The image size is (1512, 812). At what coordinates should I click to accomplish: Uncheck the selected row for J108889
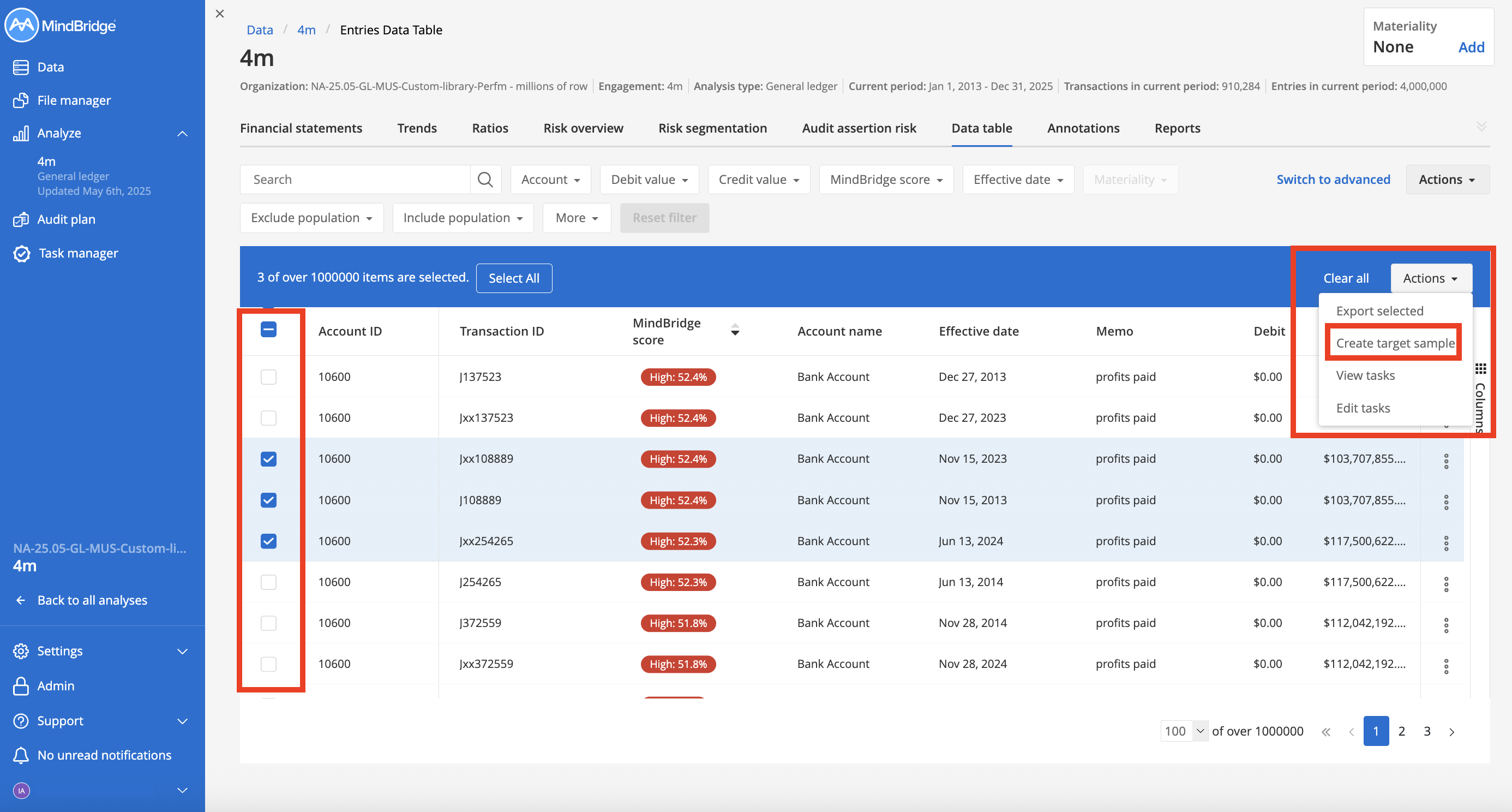(x=268, y=500)
